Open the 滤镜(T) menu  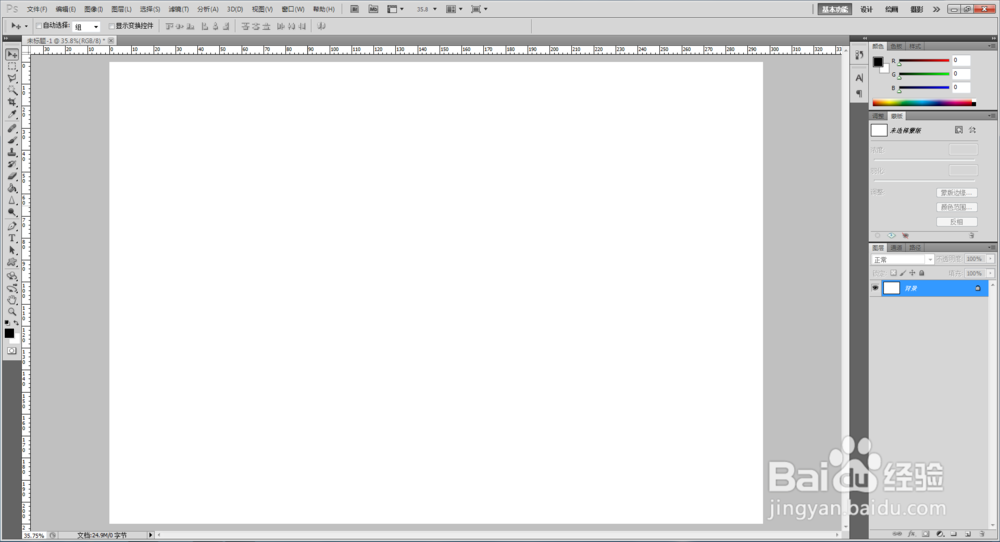(179, 10)
